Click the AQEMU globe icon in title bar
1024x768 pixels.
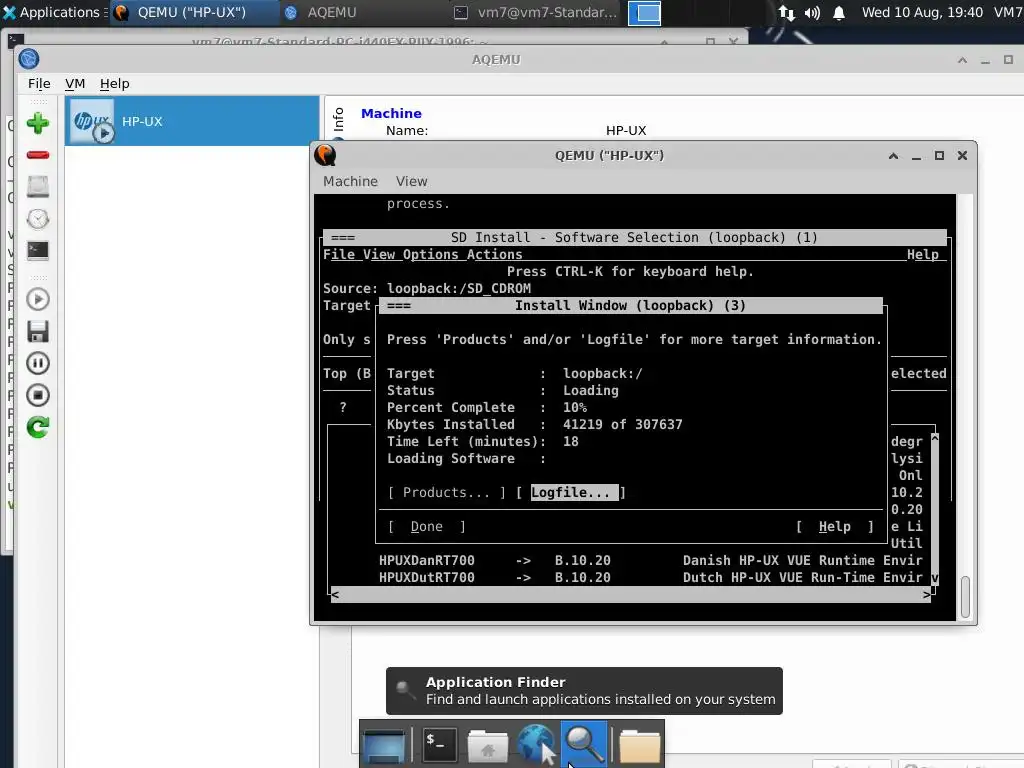tap(29, 59)
